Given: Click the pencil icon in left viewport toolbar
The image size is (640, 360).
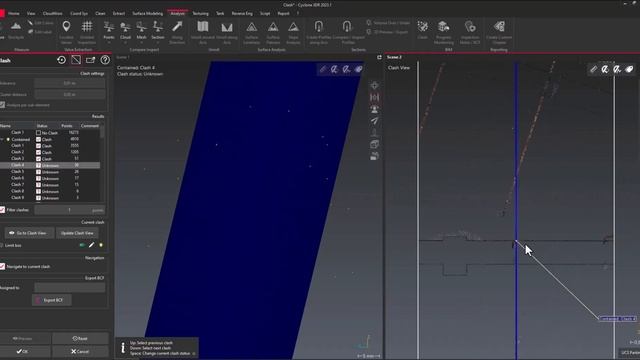Looking at the screenshot, I should (323, 69).
